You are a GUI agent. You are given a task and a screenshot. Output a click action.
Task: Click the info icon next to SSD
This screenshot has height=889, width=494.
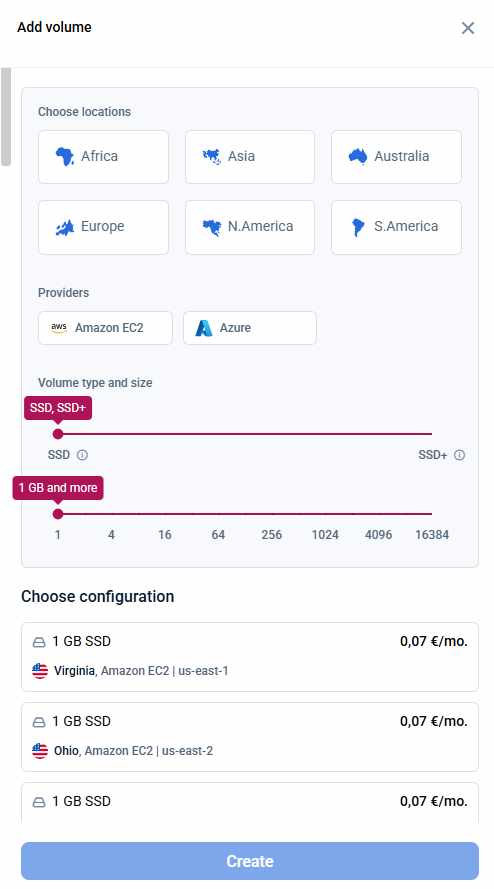82,455
